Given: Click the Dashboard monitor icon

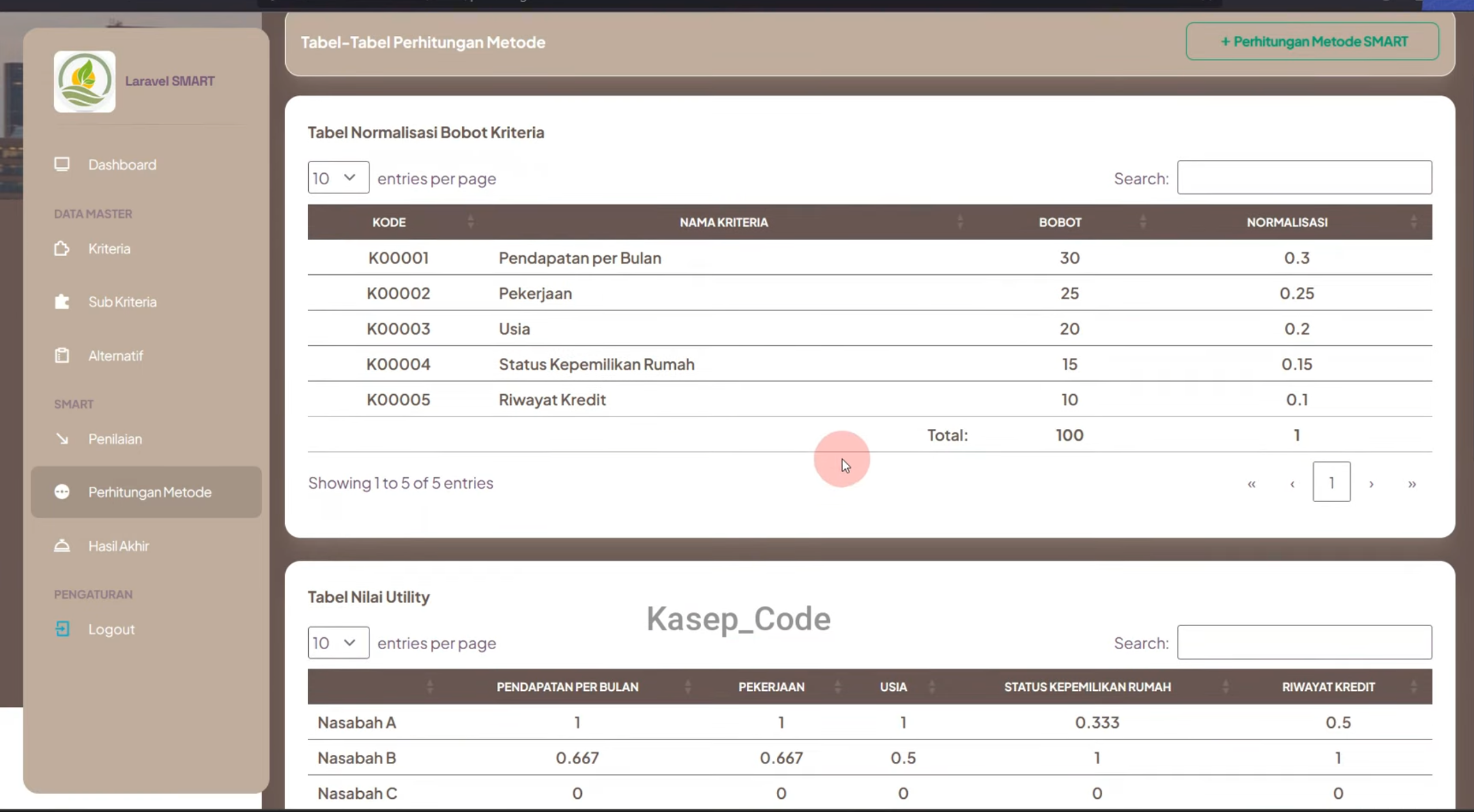Looking at the screenshot, I should 62,164.
